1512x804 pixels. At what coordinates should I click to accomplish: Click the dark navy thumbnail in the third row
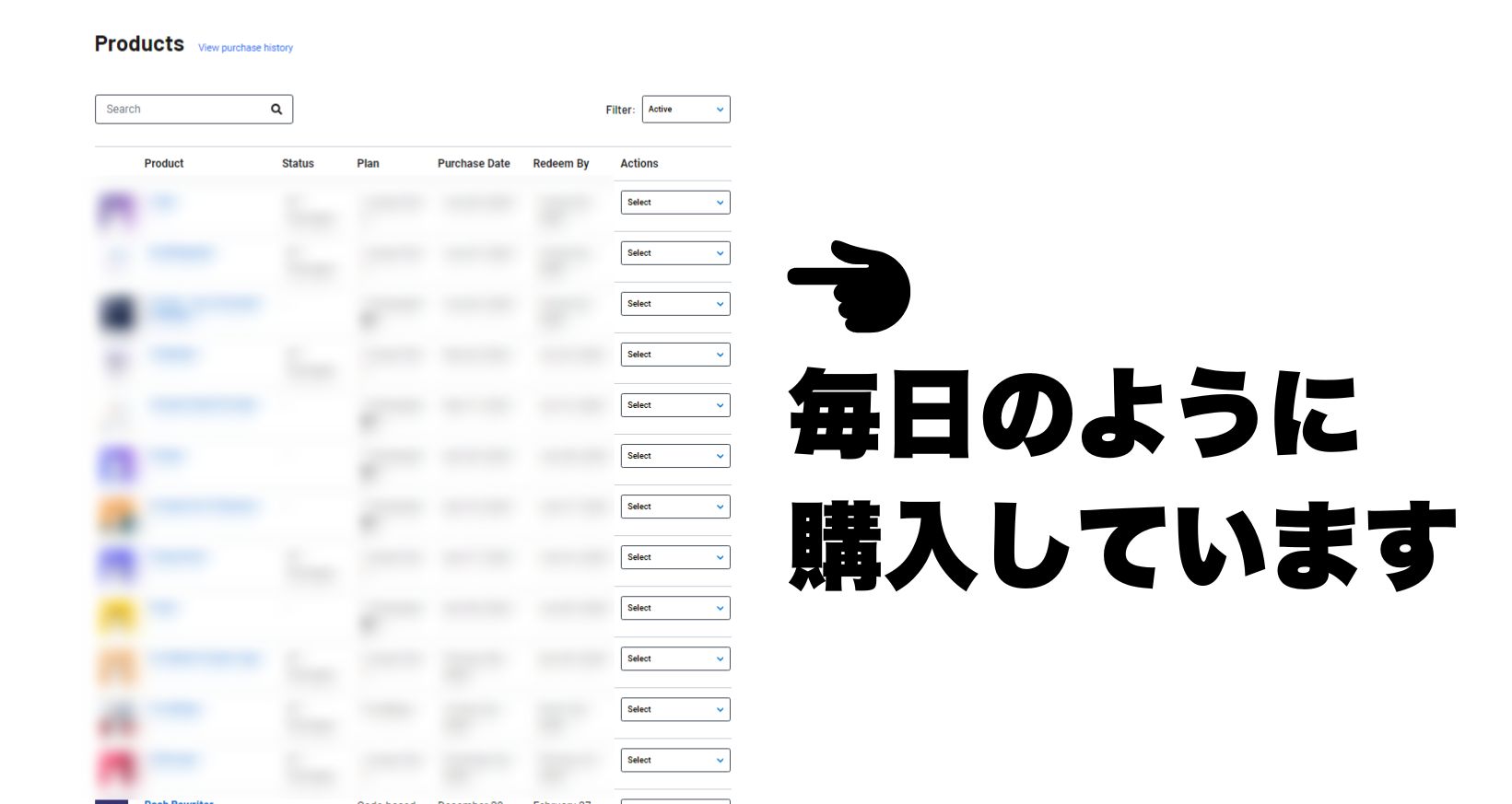(117, 313)
